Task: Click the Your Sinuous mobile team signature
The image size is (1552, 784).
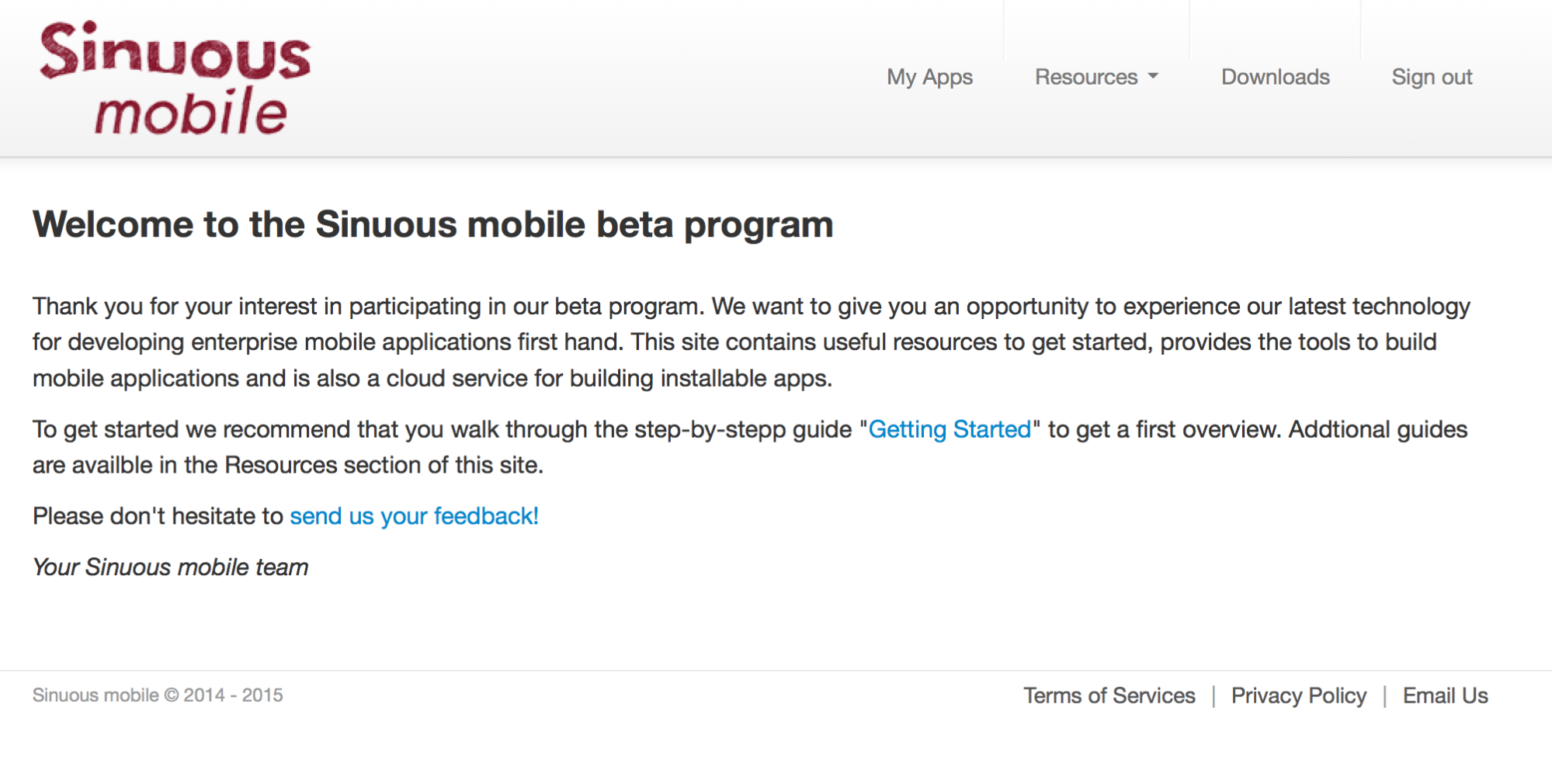Action: [170, 567]
